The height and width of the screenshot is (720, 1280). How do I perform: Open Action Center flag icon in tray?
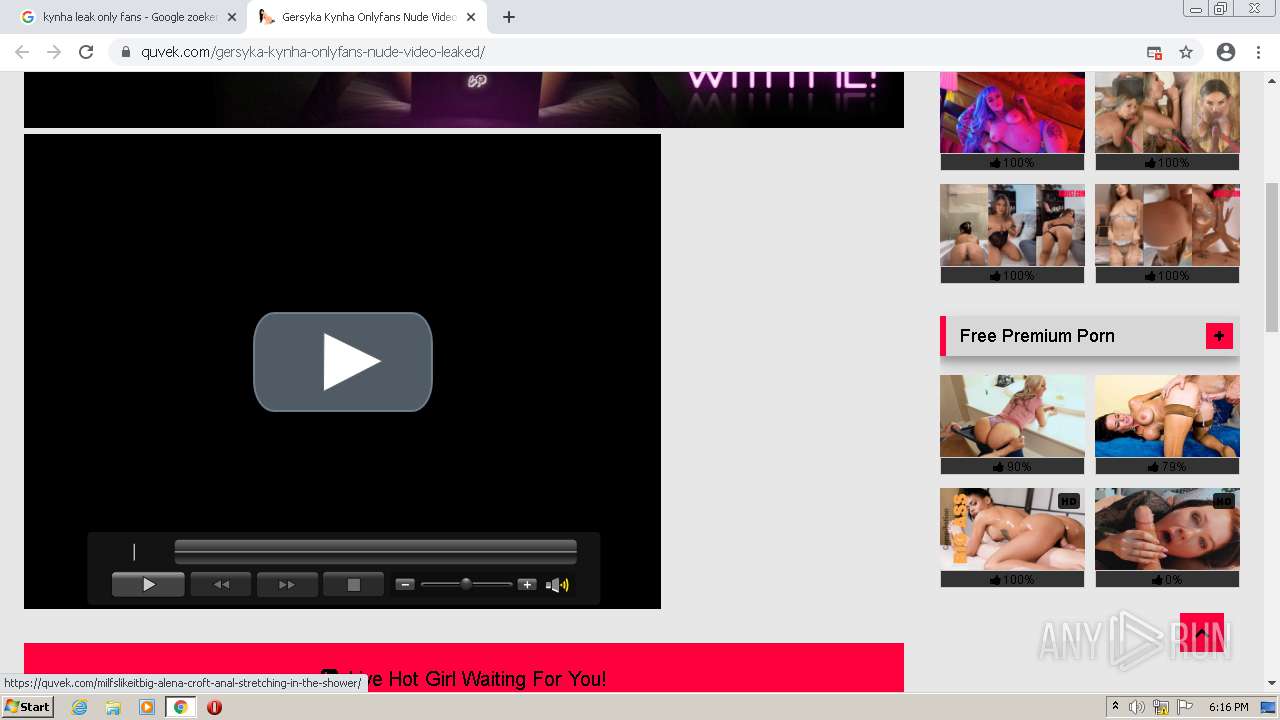[x=1185, y=707]
